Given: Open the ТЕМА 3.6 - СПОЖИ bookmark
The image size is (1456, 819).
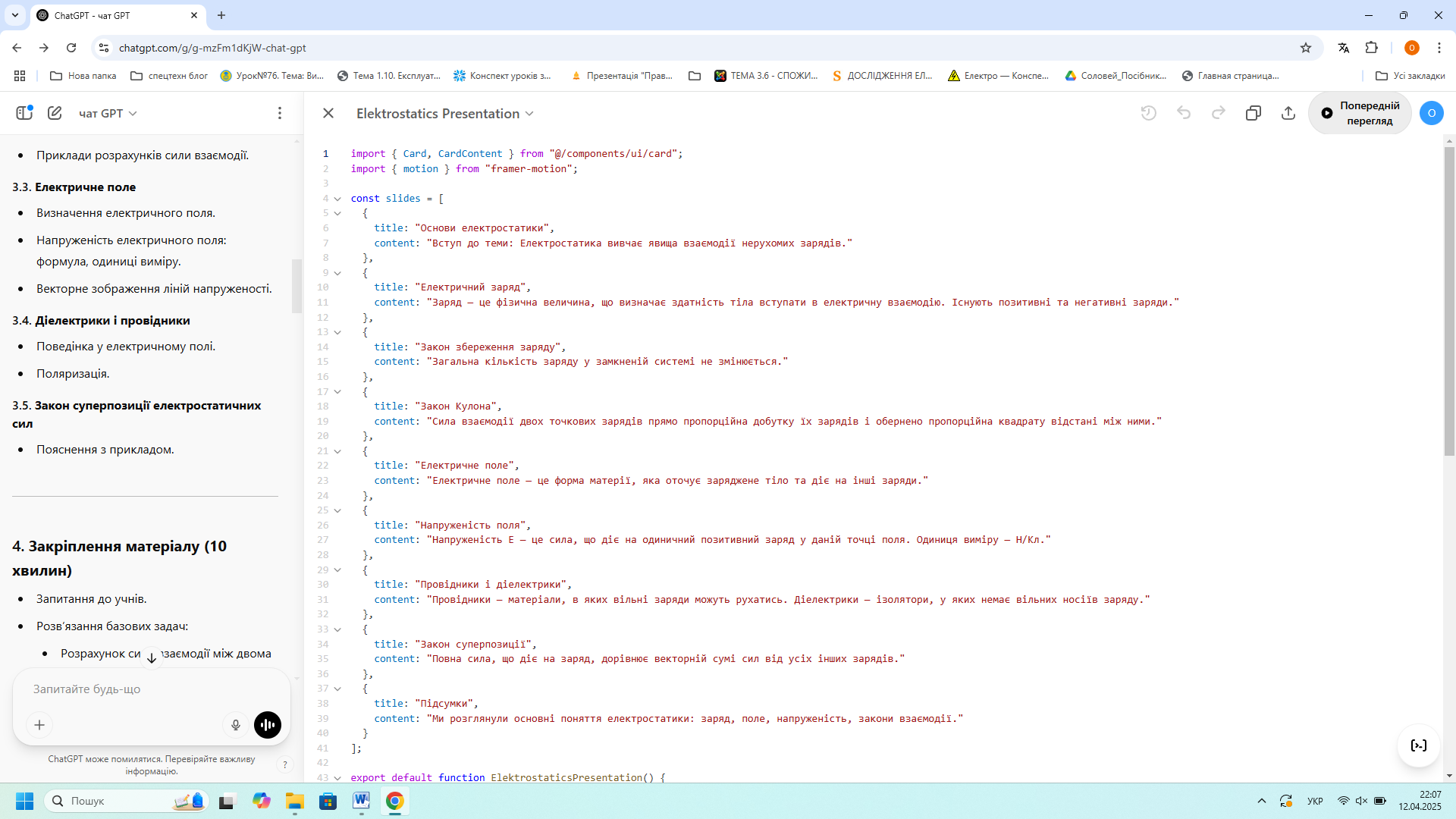Looking at the screenshot, I should 766,76.
